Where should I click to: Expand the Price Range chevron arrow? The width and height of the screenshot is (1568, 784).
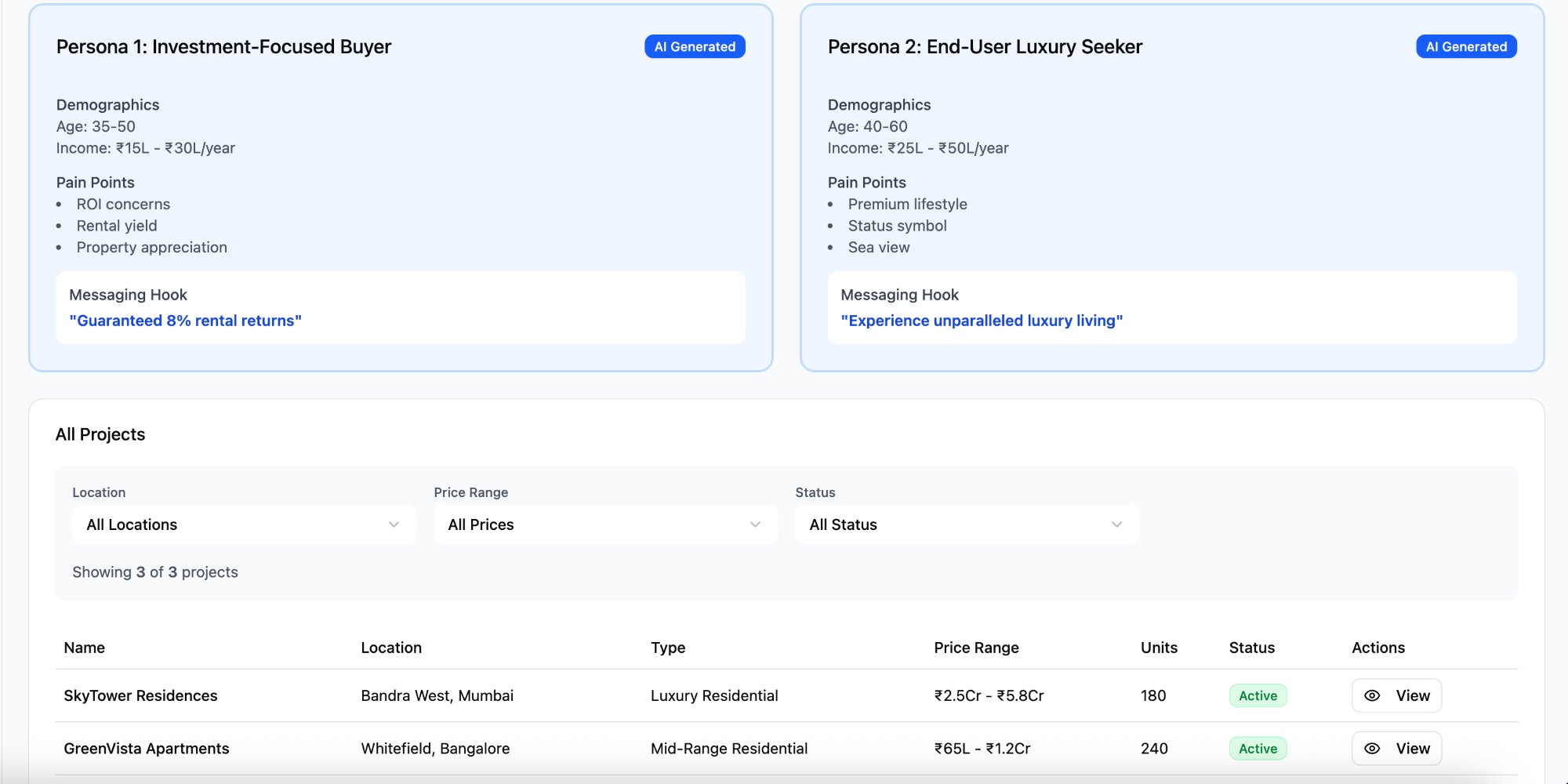point(755,524)
